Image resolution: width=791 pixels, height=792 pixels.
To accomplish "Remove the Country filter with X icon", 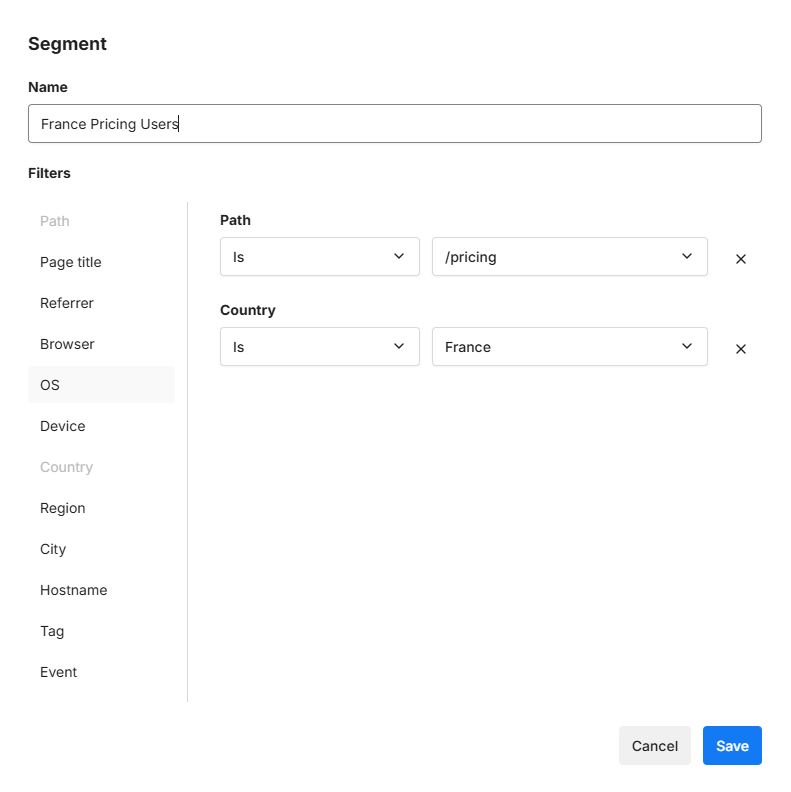I will click(x=741, y=349).
